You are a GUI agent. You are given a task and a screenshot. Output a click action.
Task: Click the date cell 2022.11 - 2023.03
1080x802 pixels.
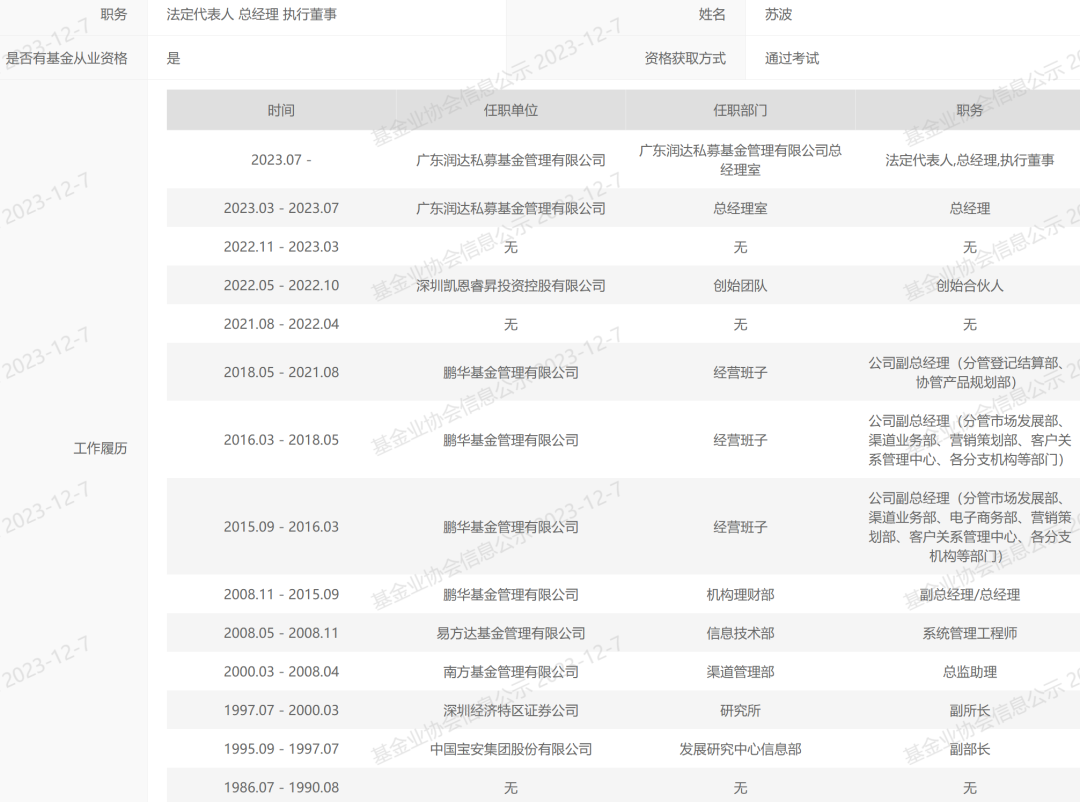coord(281,247)
